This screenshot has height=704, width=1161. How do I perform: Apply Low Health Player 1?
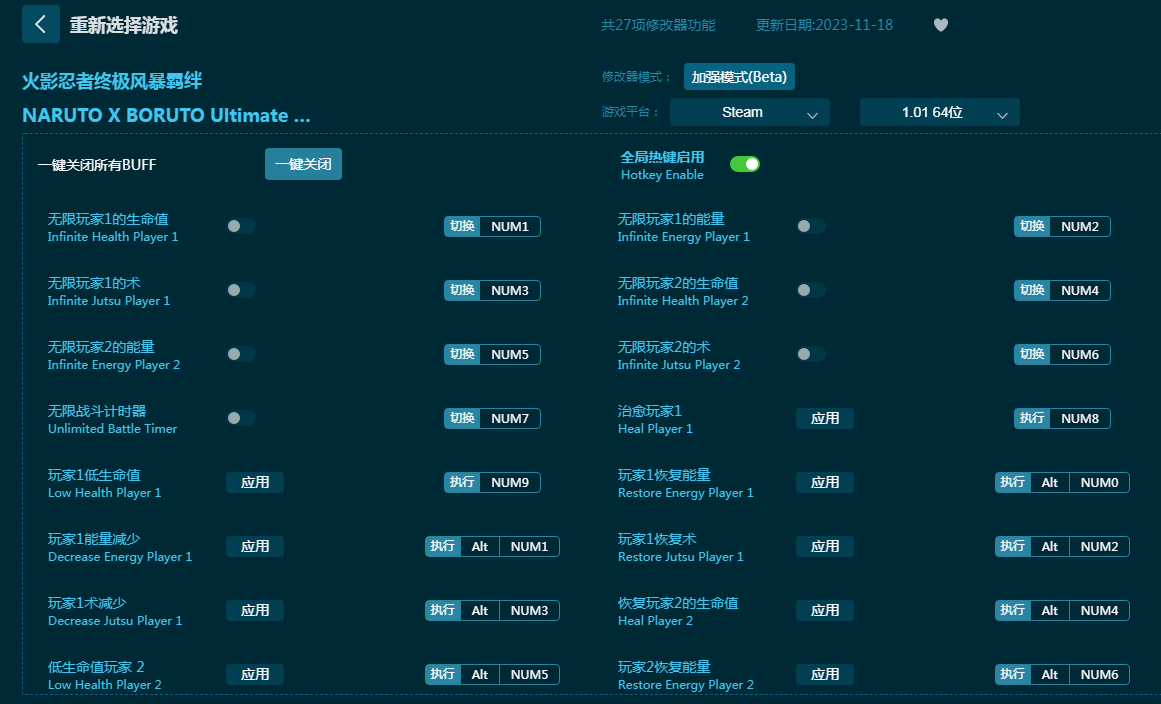255,483
